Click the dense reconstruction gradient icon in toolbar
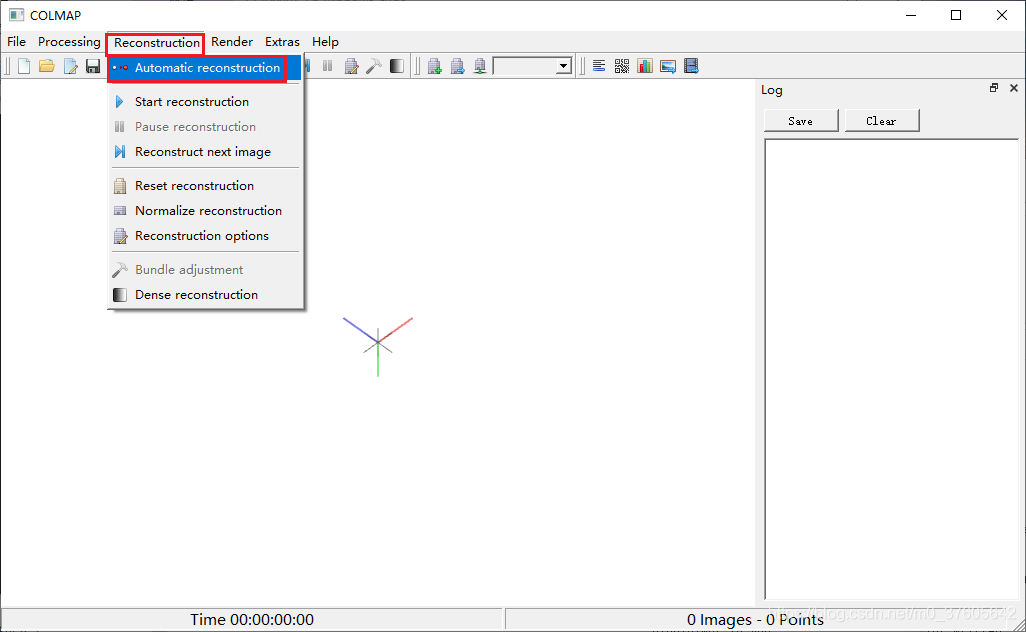Image resolution: width=1026 pixels, height=632 pixels. pos(397,66)
